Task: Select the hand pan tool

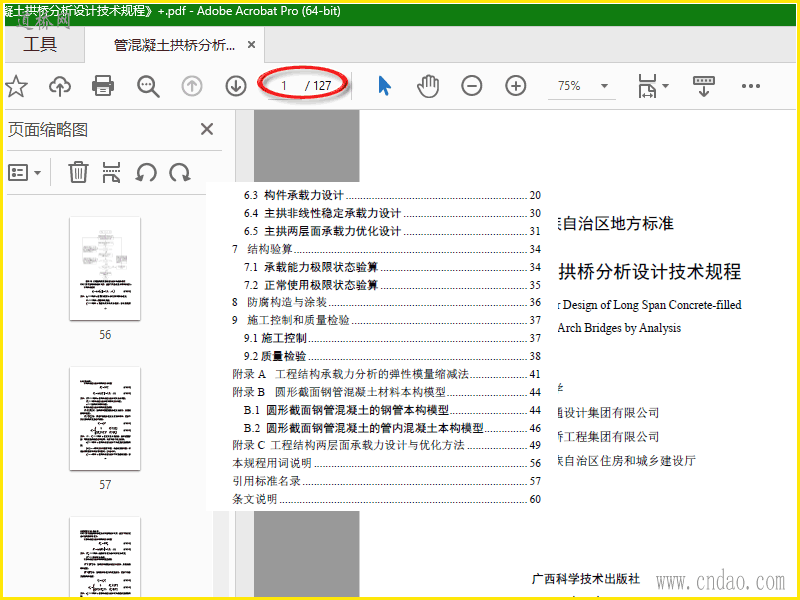Action: tap(428, 86)
